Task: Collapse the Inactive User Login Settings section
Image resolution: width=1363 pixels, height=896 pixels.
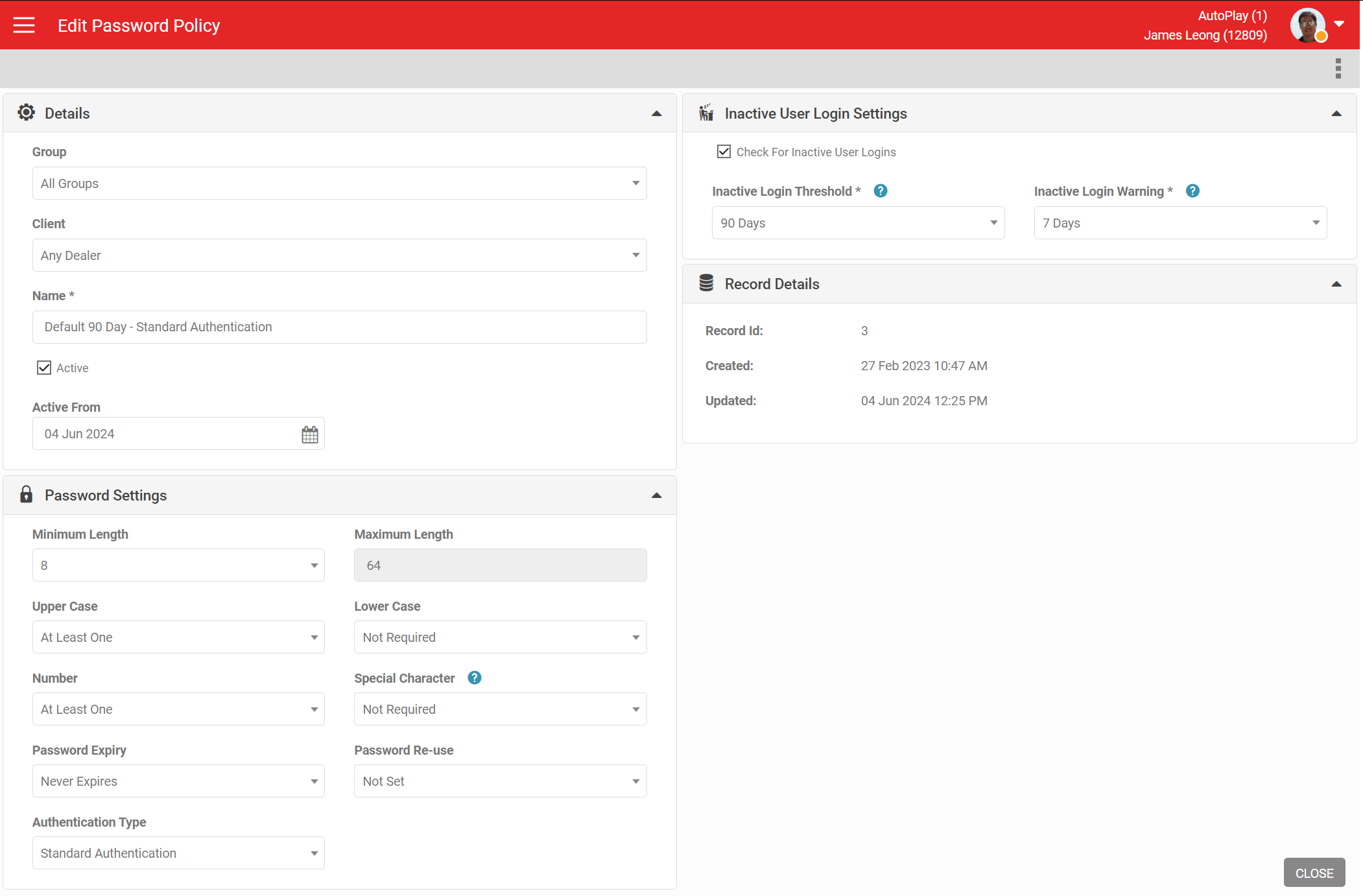Action: [1336, 113]
